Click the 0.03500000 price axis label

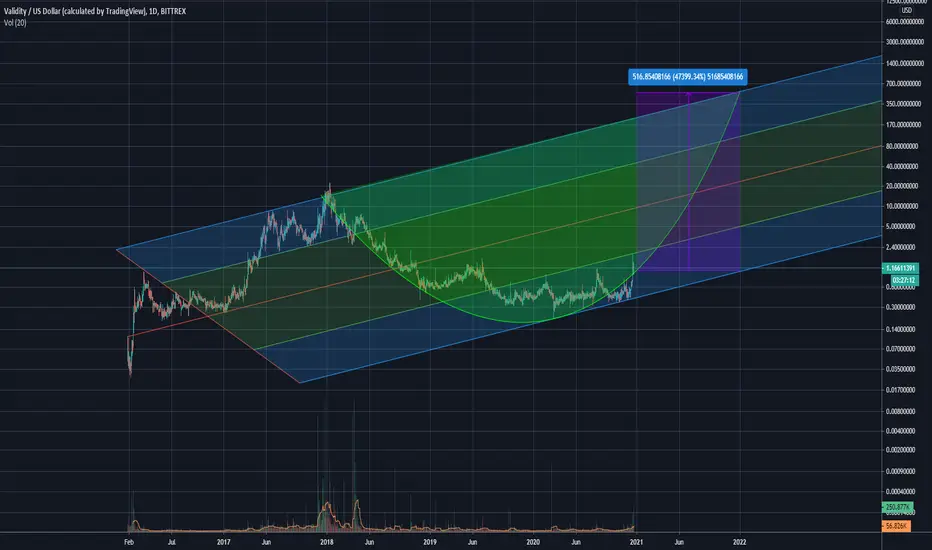[x=901, y=369]
